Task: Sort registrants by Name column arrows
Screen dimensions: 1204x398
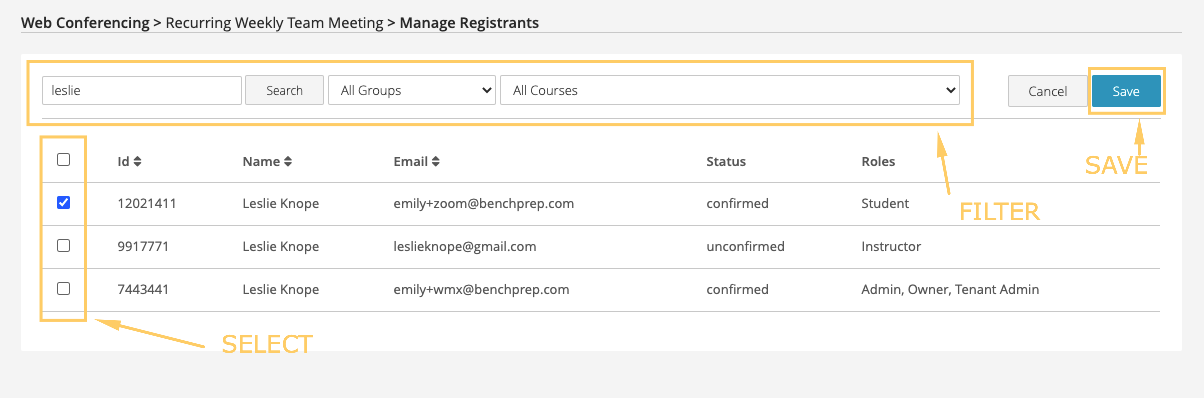Action: pos(288,161)
